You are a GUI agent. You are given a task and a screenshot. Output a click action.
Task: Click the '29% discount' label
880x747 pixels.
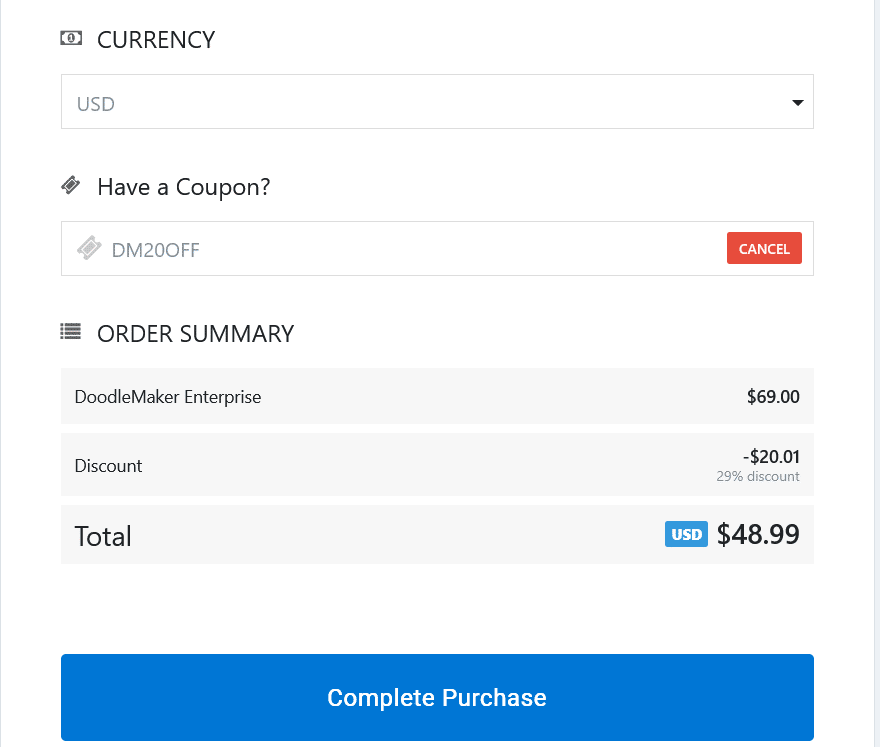[757, 476]
